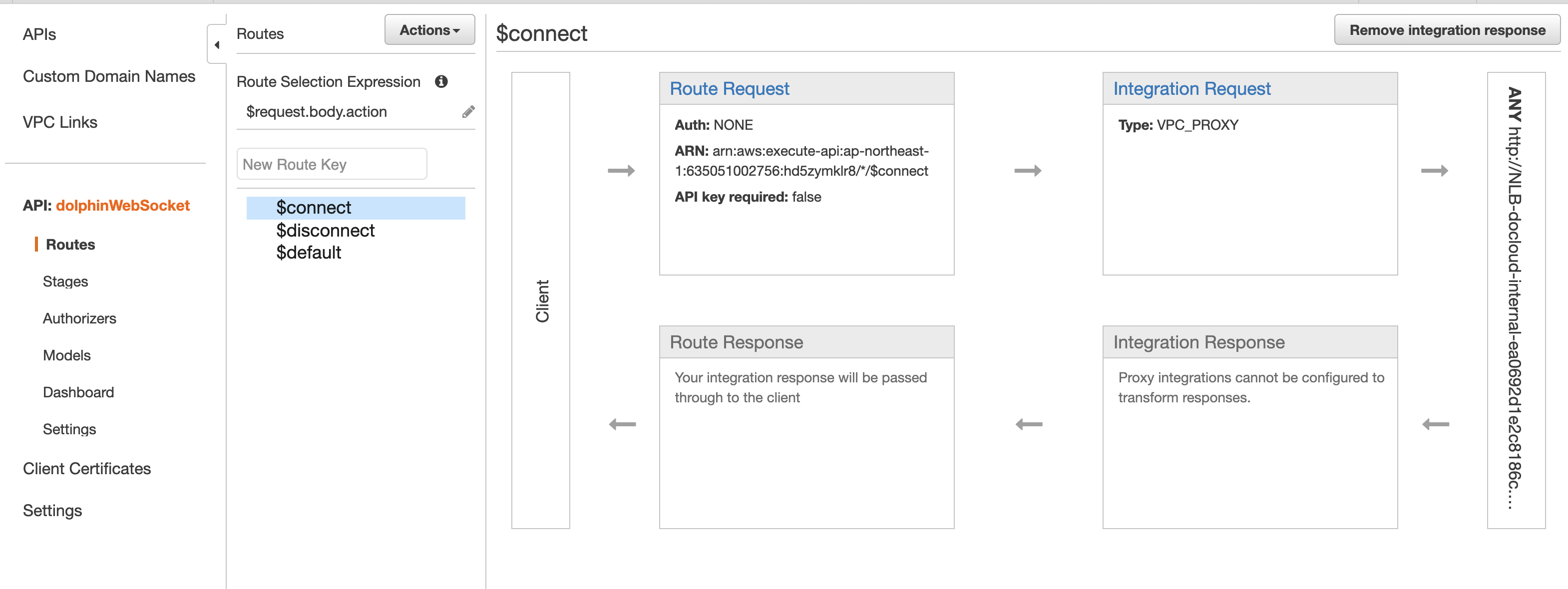This screenshot has width=1568, height=589.
Task: Go to the APIs section
Action: click(39, 34)
